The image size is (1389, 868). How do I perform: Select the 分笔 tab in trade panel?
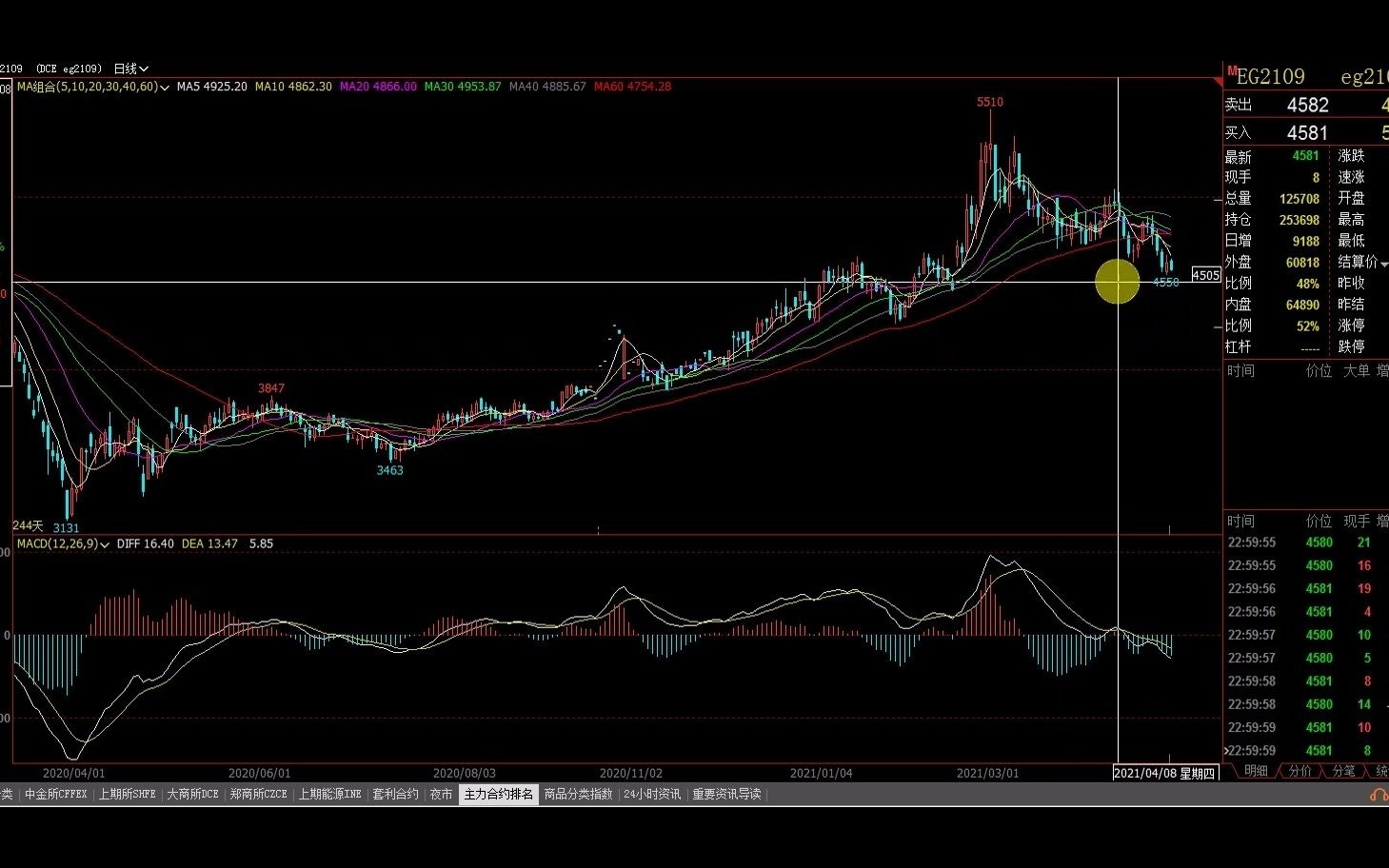(x=1342, y=771)
